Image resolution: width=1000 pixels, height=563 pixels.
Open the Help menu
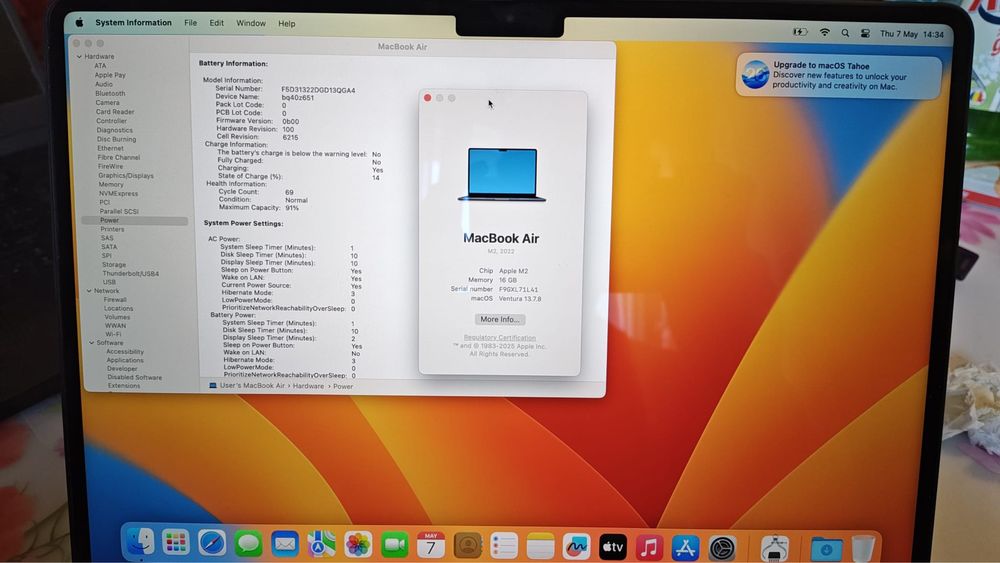[x=286, y=24]
